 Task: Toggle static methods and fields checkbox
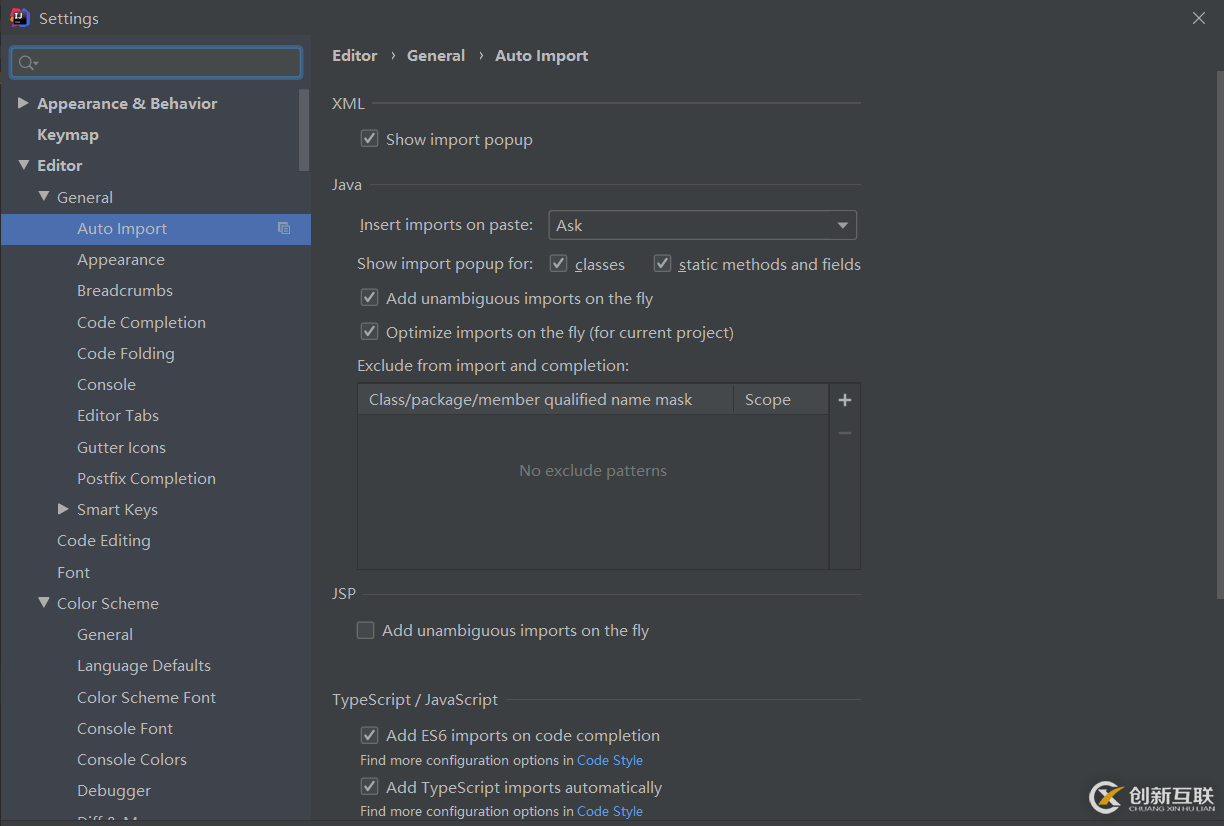662,264
